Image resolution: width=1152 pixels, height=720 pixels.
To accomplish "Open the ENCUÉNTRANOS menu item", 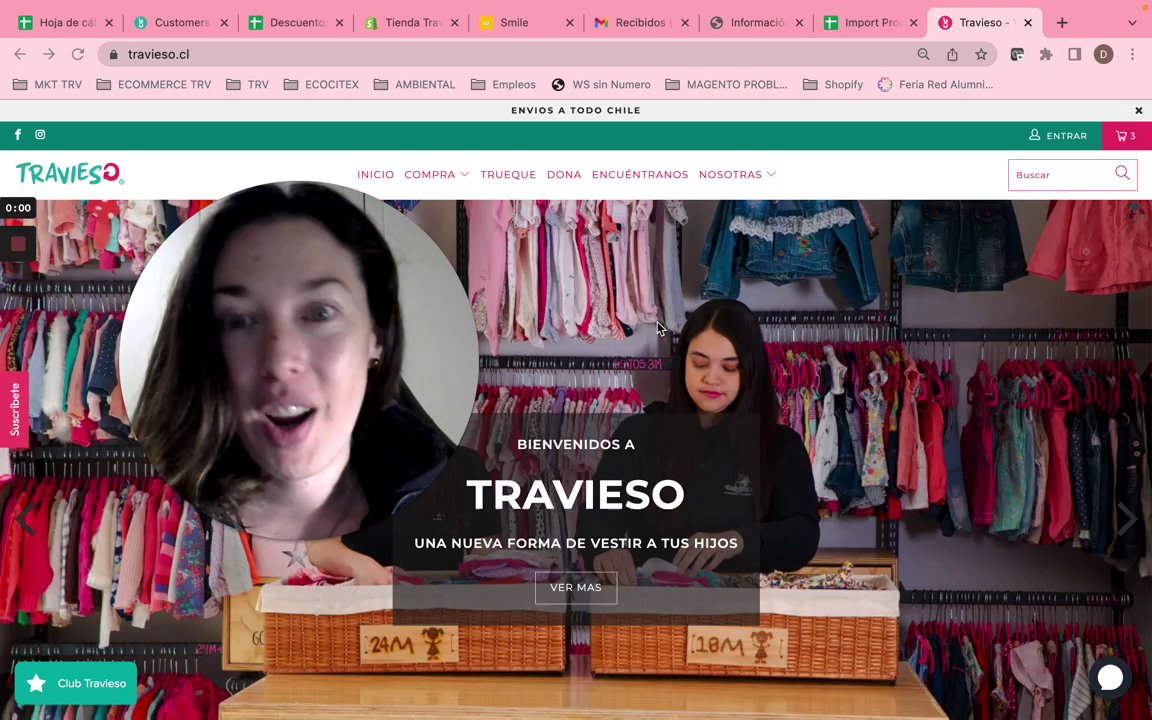I will tap(640, 174).
